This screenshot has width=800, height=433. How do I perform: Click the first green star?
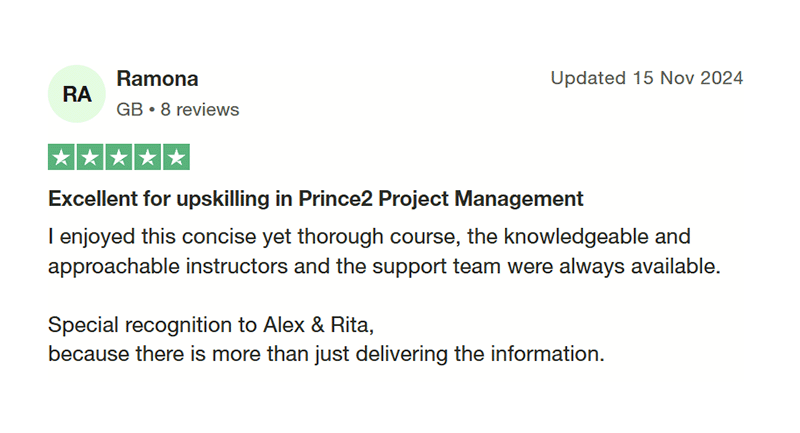61,157
